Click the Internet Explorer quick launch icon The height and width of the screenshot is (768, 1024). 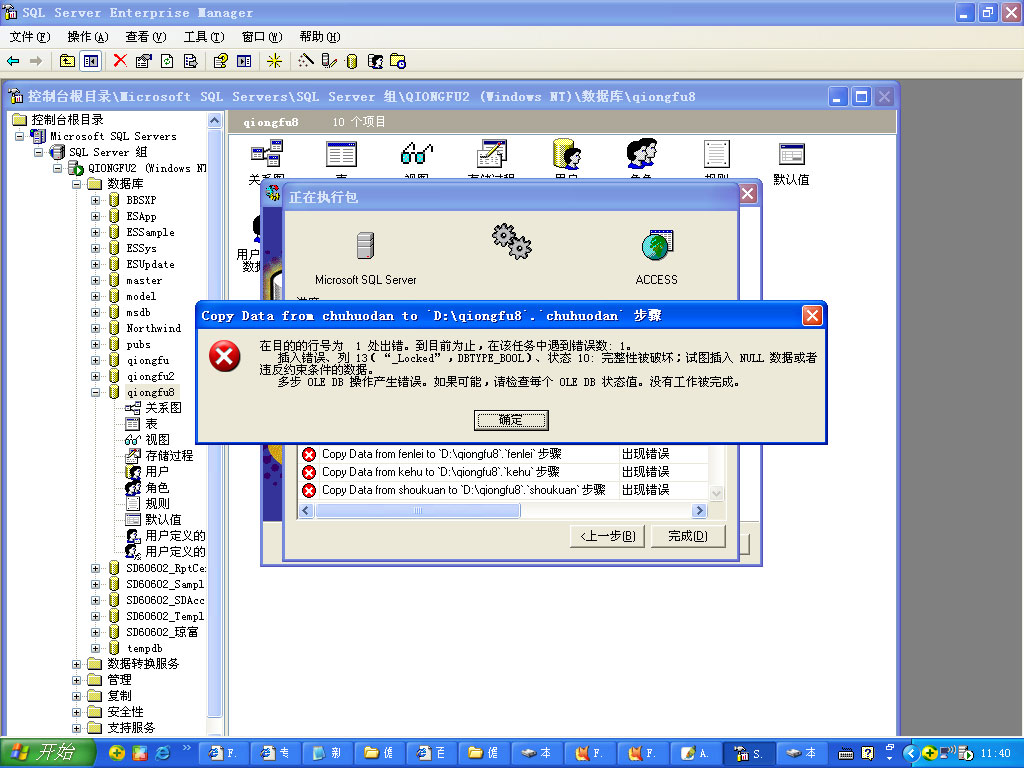163,753
